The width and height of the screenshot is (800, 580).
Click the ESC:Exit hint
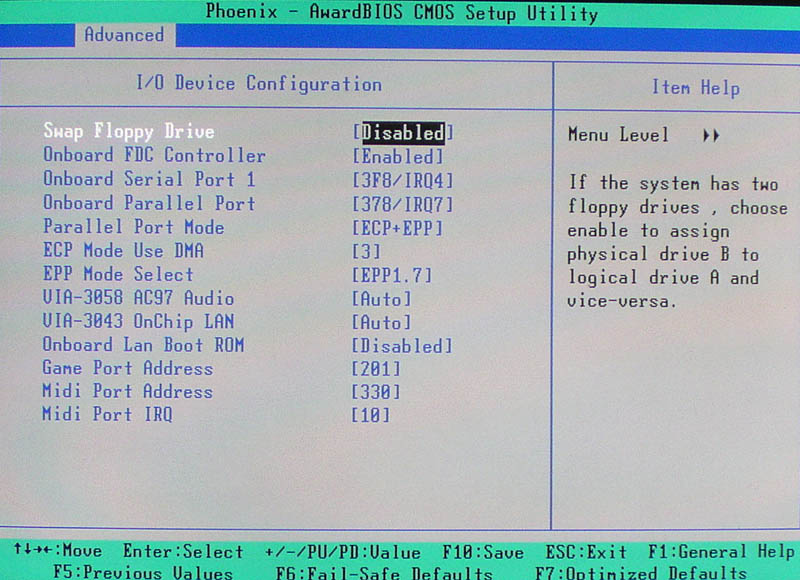tap(586, 552)
